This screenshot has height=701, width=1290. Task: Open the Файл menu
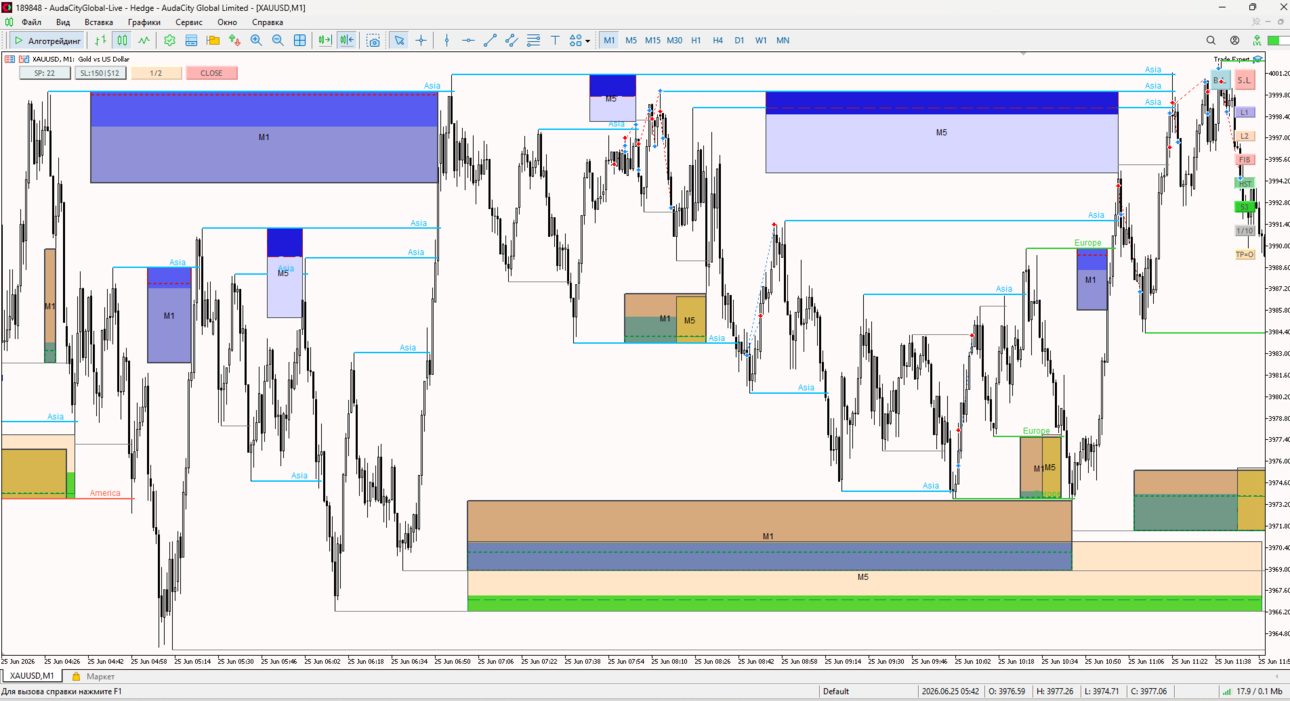tap(31, 22)
